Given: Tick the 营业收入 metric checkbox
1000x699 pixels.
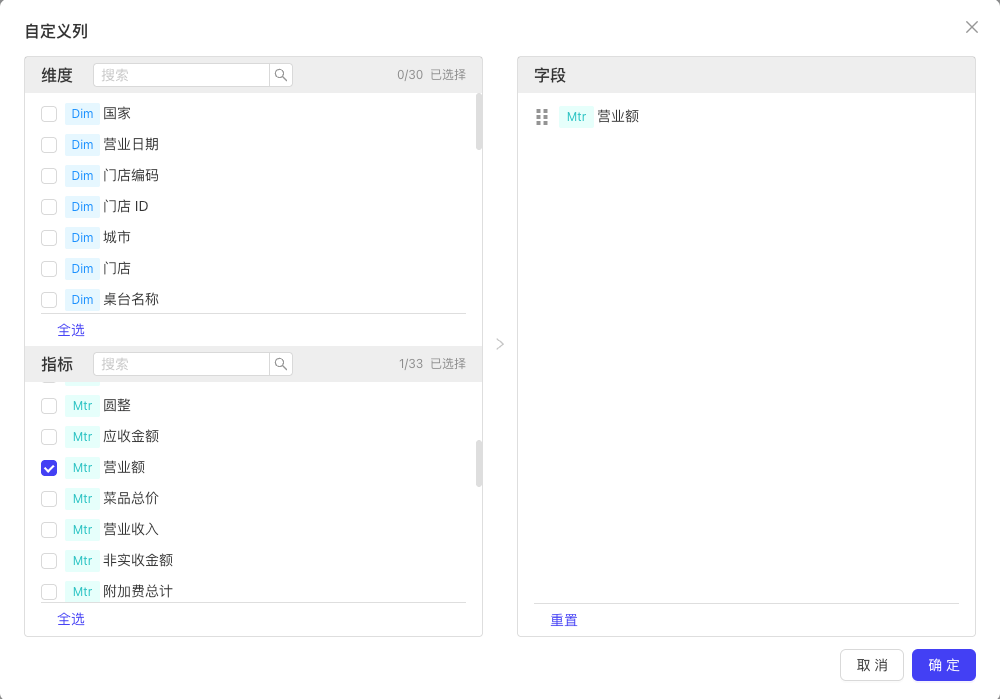Looking at the screenshot, I should (x=49, y=530).
